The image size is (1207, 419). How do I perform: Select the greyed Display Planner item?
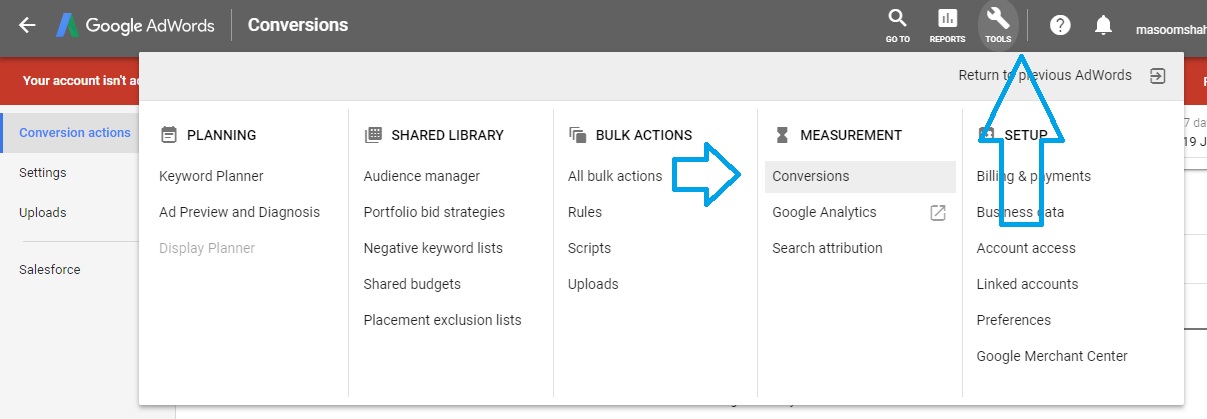tap(207, 248)
